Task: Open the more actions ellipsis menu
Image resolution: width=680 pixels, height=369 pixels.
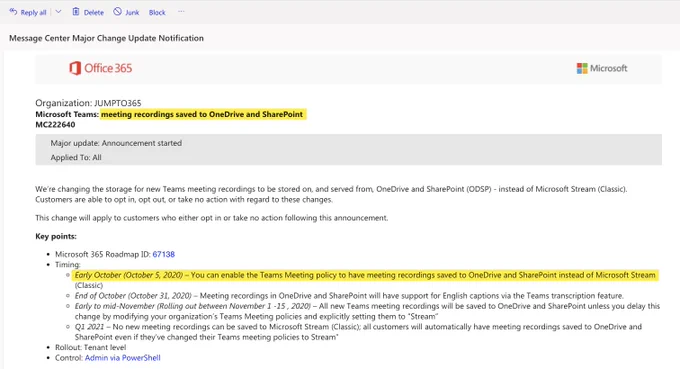Action: click(181, 12)
